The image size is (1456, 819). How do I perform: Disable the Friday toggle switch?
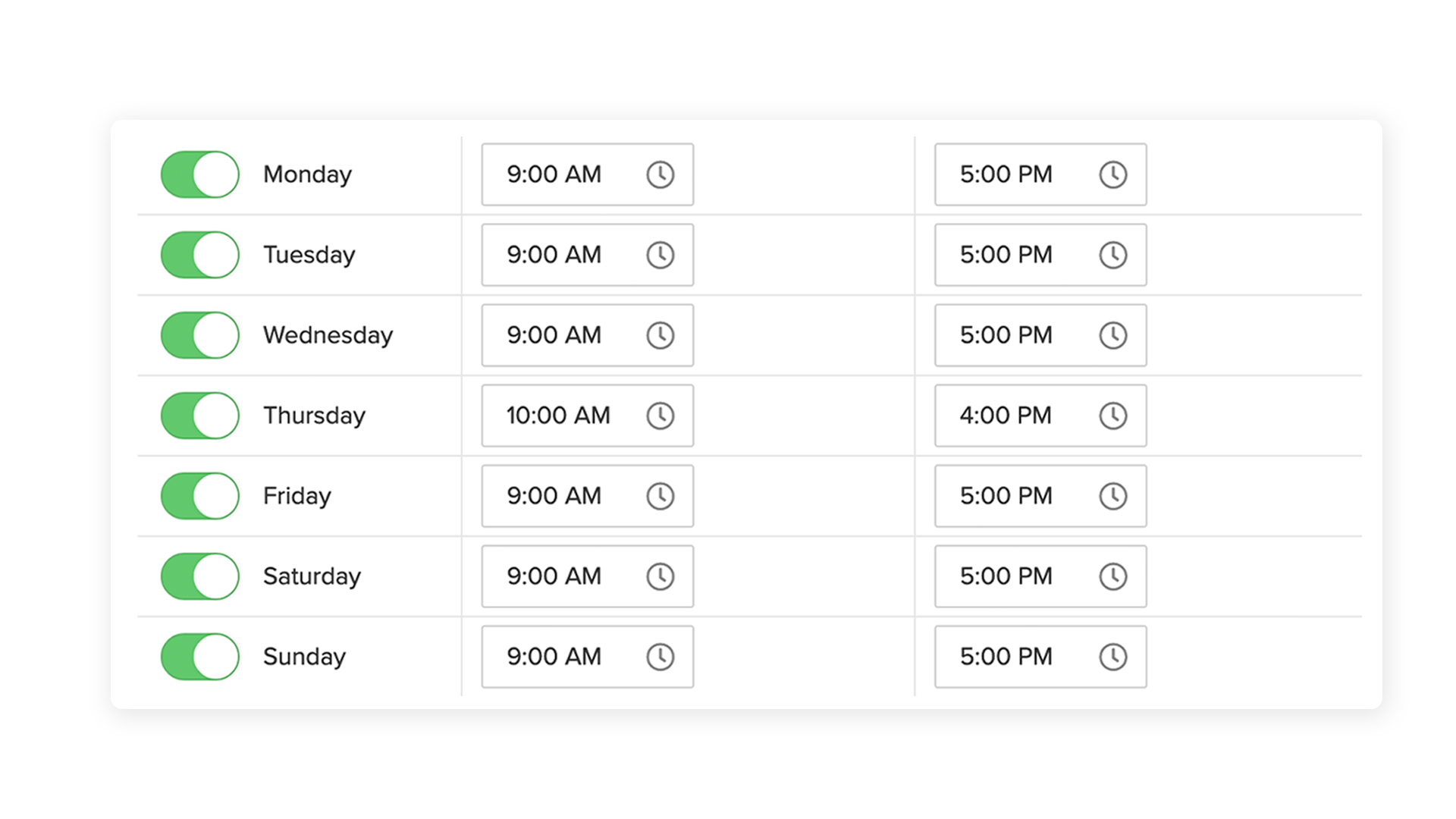[x=200, y=496]
